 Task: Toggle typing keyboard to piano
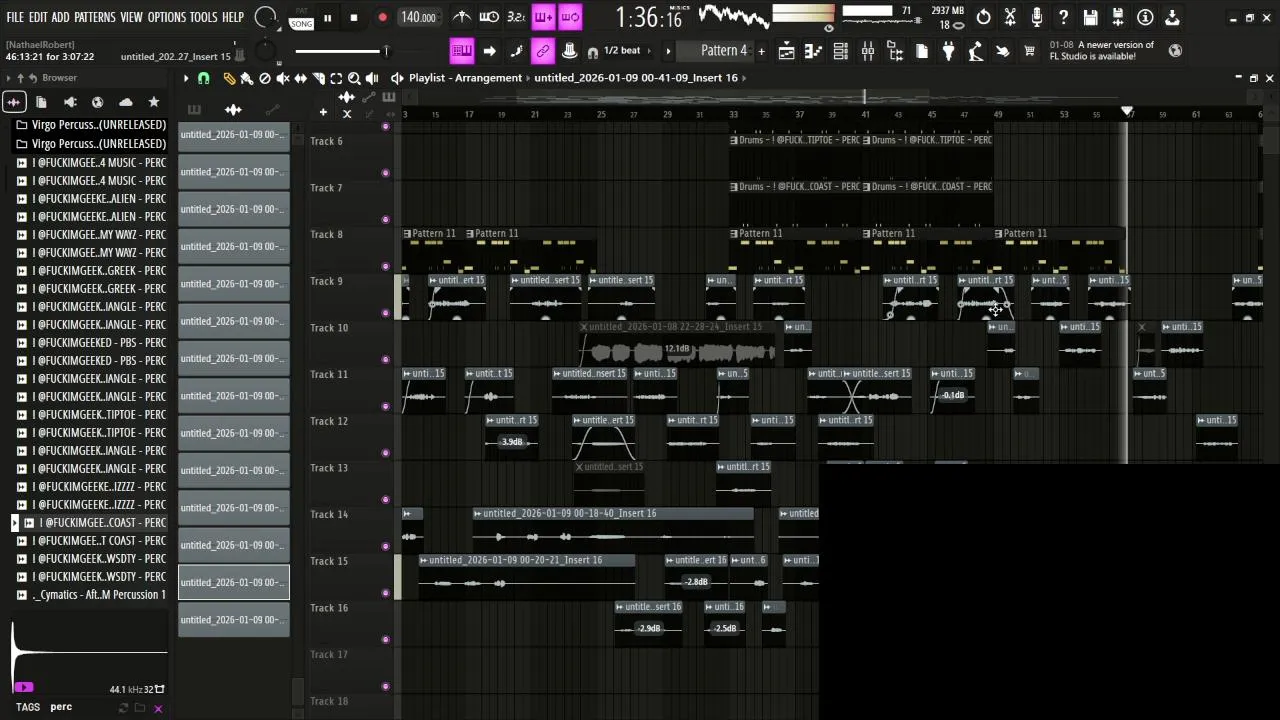point(462,51)
